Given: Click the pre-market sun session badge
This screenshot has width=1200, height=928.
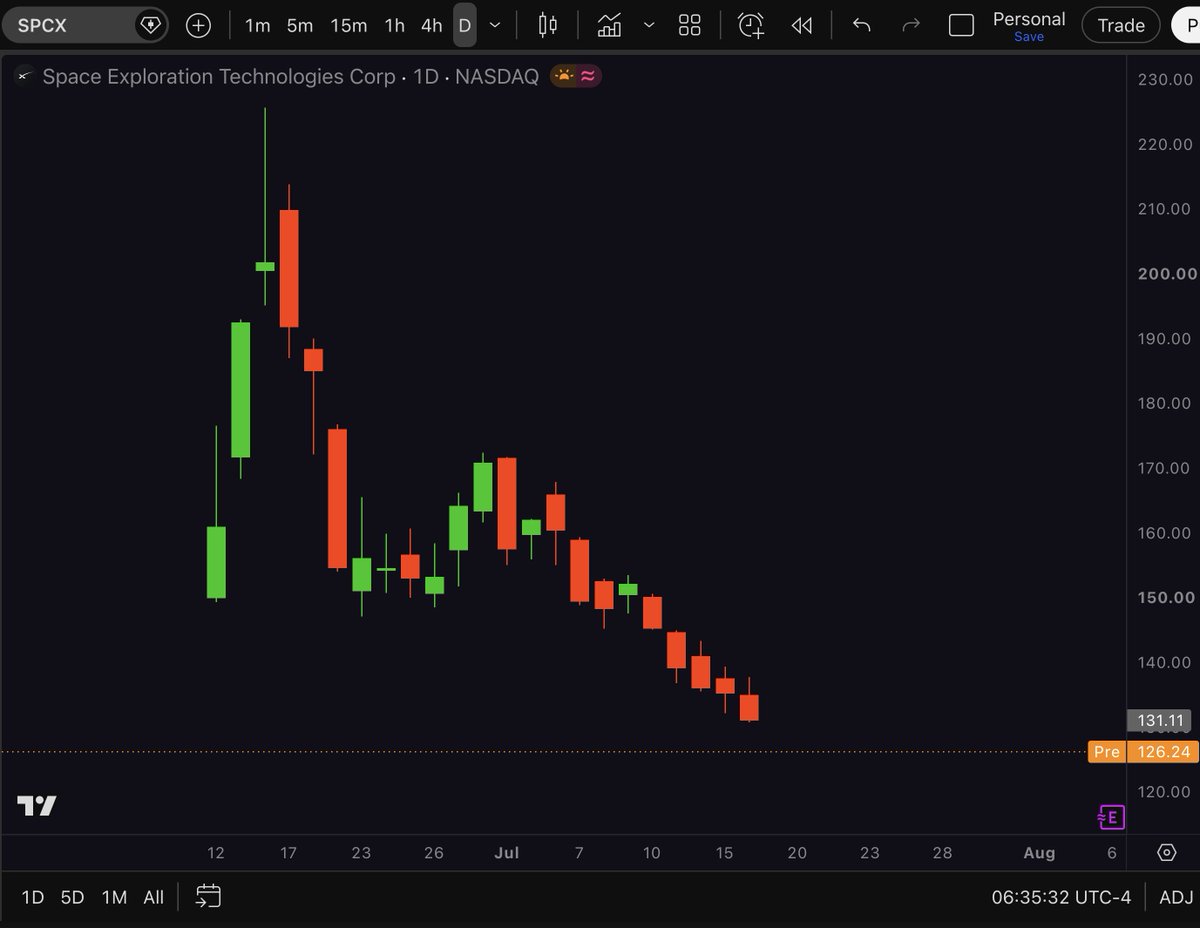Looking at the screenshot, I should (564, 76).
